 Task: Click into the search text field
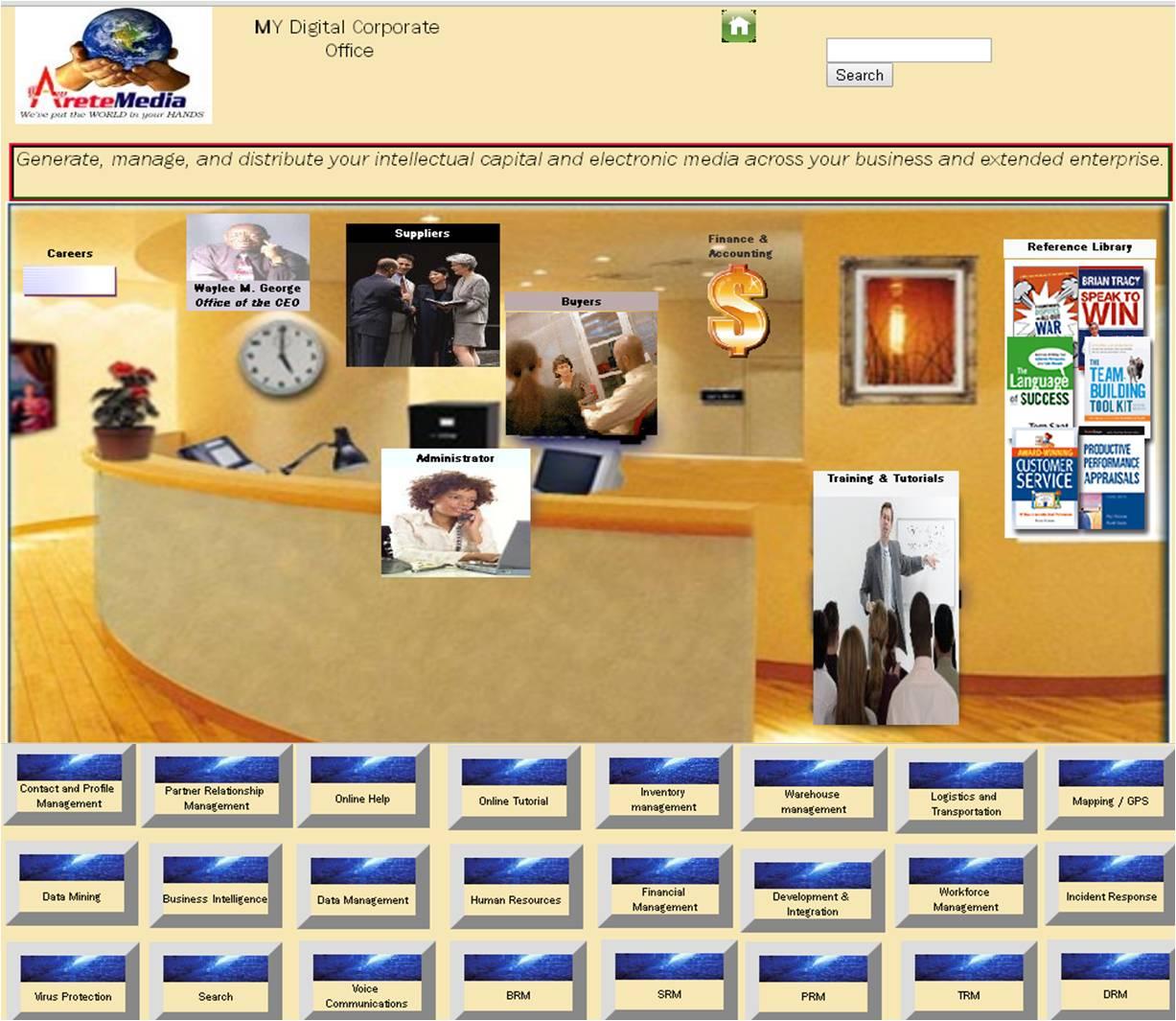(908, 51)
